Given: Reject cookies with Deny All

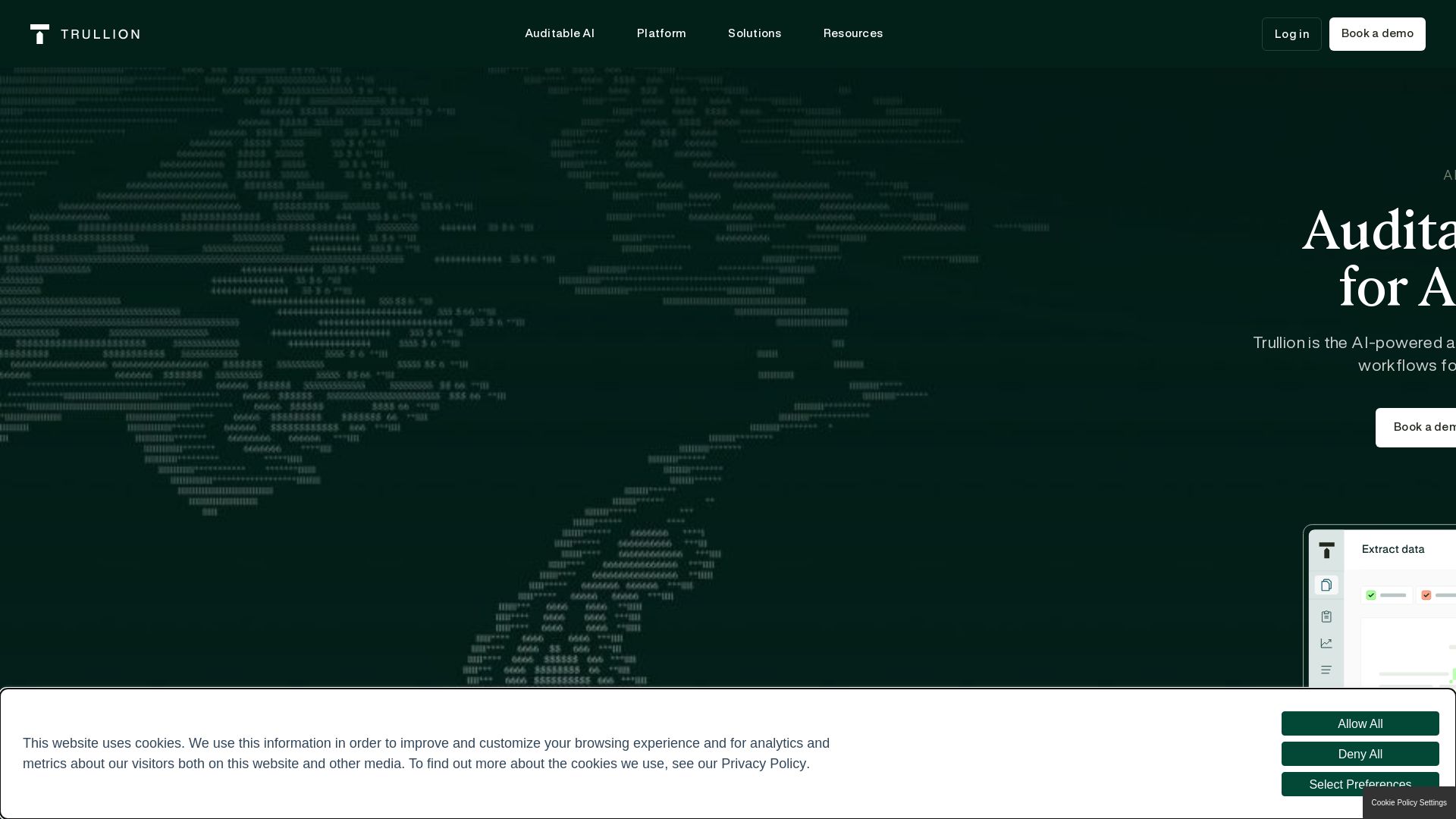Looking at the screenshot, I should tap(1360, 754).
